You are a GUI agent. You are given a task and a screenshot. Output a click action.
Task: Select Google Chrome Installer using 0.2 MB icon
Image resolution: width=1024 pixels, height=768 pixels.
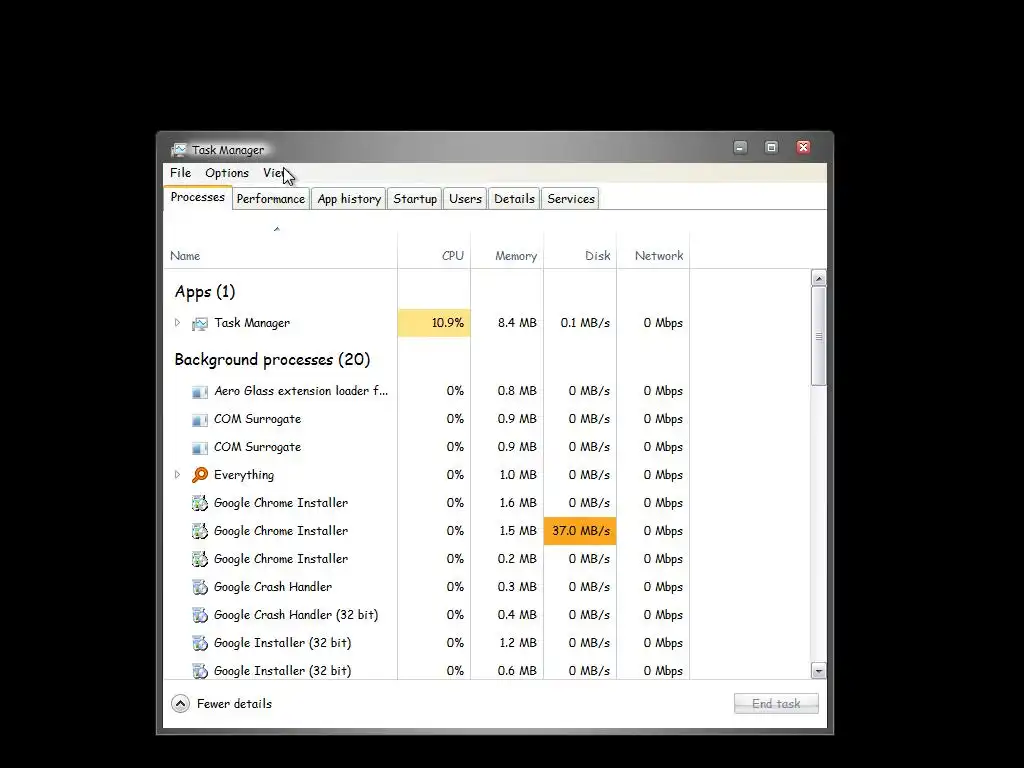199,559
